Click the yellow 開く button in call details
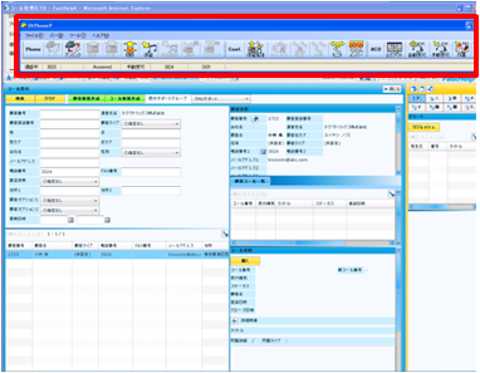This screenshot has width=480, height=373. tap(245, 261)
